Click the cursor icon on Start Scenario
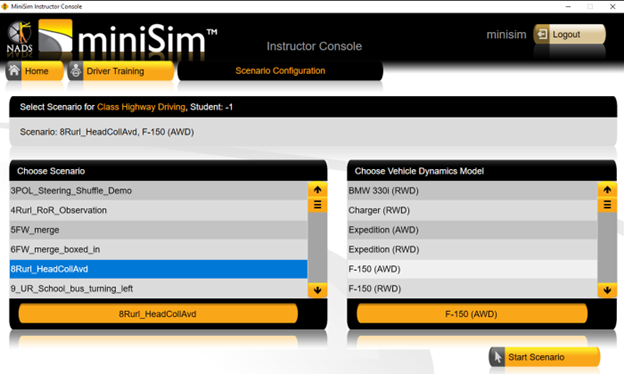The height and width of the screenshot is (374, 624). click(497, 356)
